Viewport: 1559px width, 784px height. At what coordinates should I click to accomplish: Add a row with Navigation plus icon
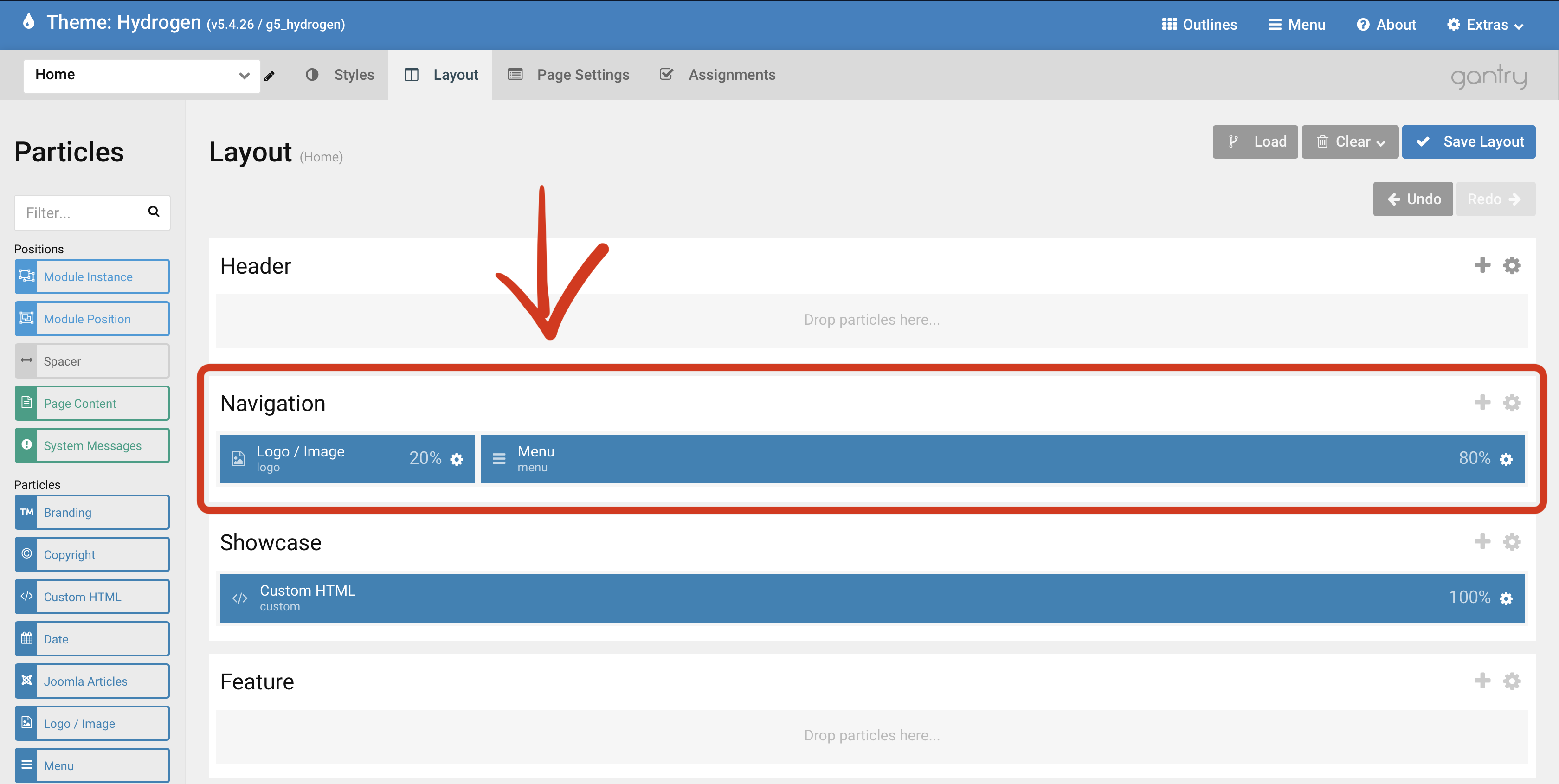tap(1482, 402)
